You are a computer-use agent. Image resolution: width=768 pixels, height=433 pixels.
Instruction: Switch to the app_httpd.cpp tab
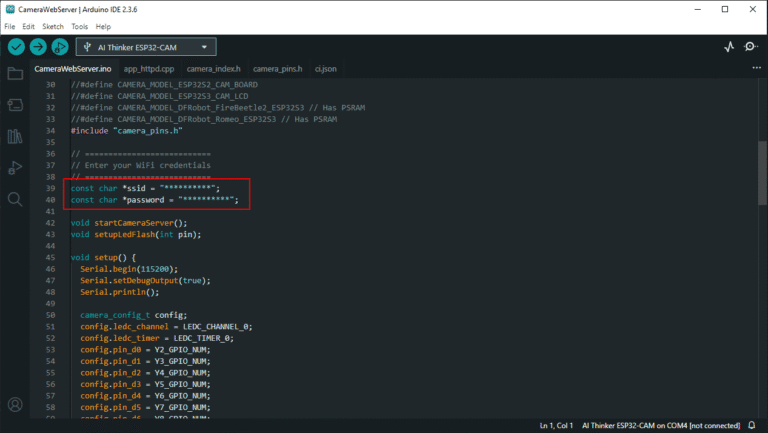click(149, 69)
